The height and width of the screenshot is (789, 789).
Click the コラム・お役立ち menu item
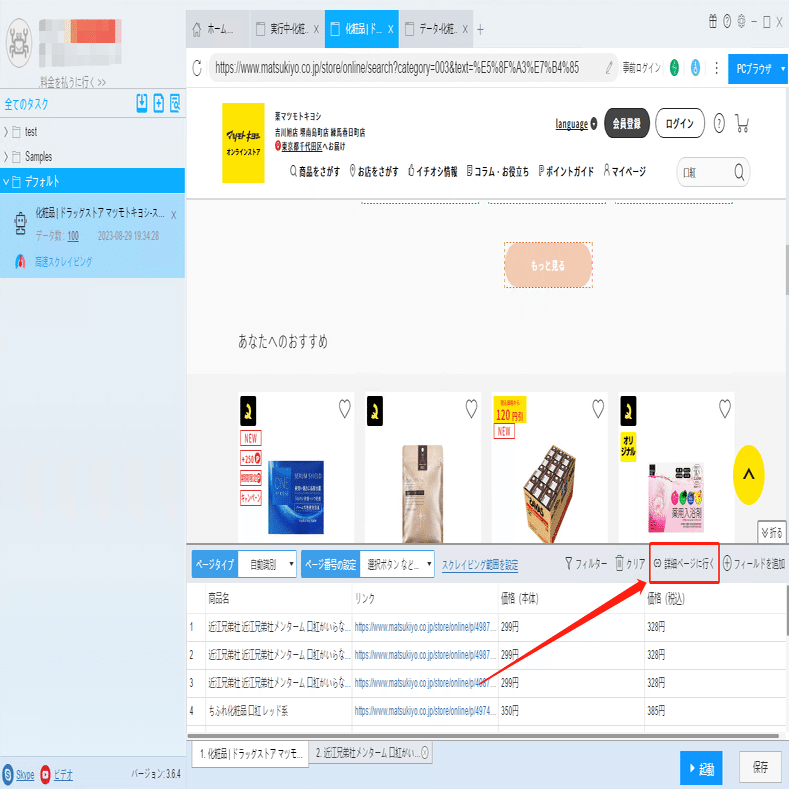(498, 172)
